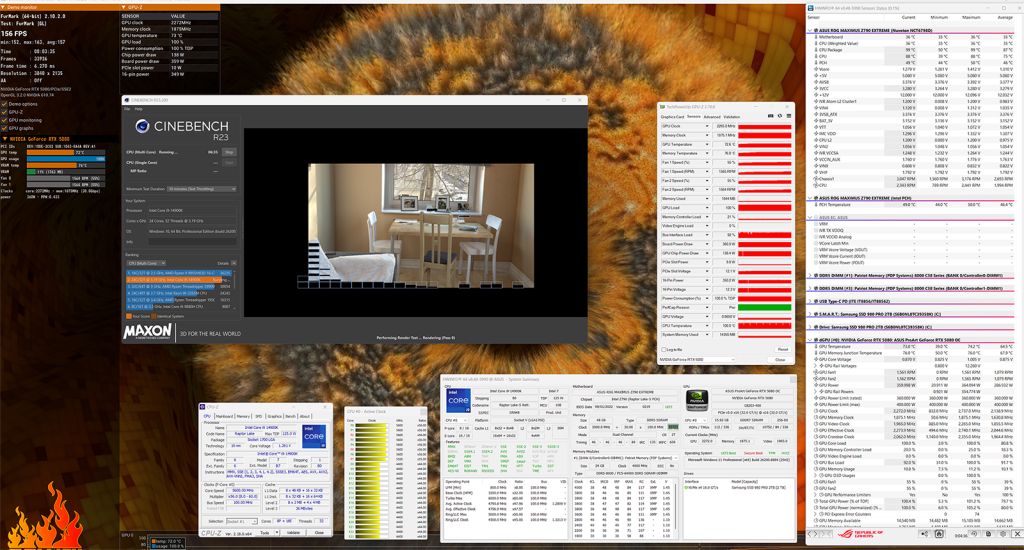Click the NVIDIA logo in HWiNFO System Summary
The width and height of the screenshot is (1024, 550).
click(x=697, y=399)
